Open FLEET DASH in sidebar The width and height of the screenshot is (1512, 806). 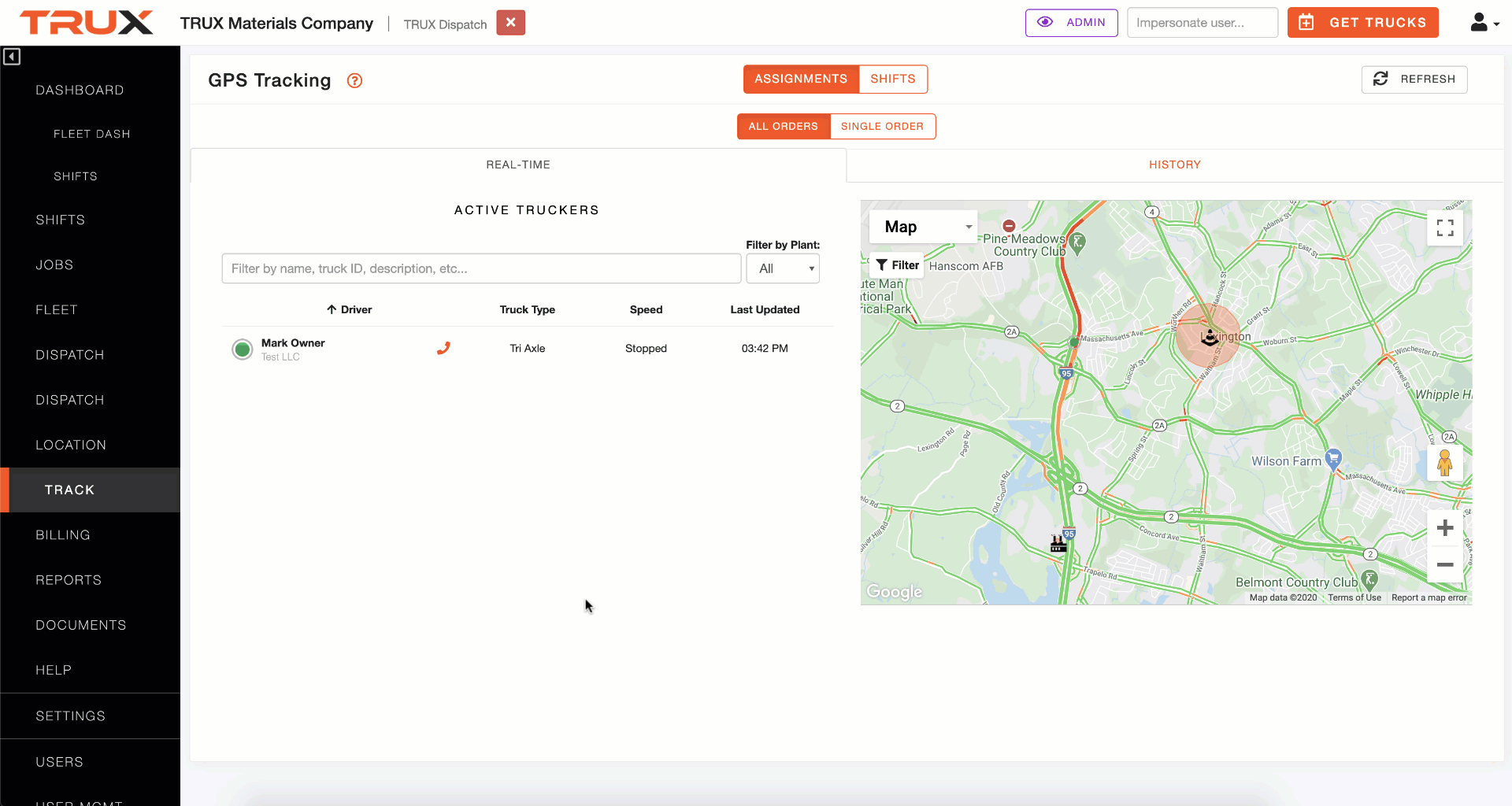pos(91,134)
